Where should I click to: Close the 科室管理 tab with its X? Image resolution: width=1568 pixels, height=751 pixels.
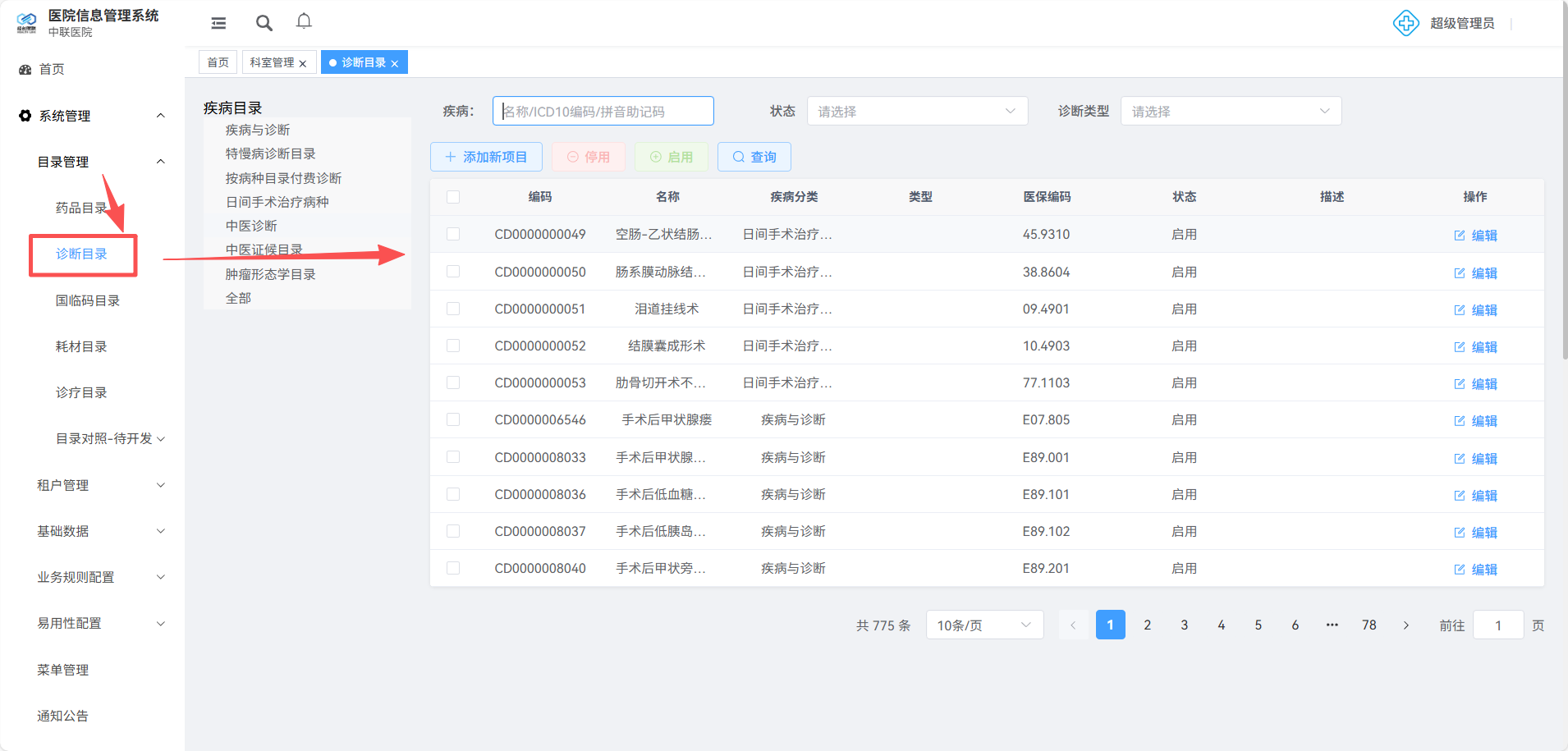tap(303, 63)
